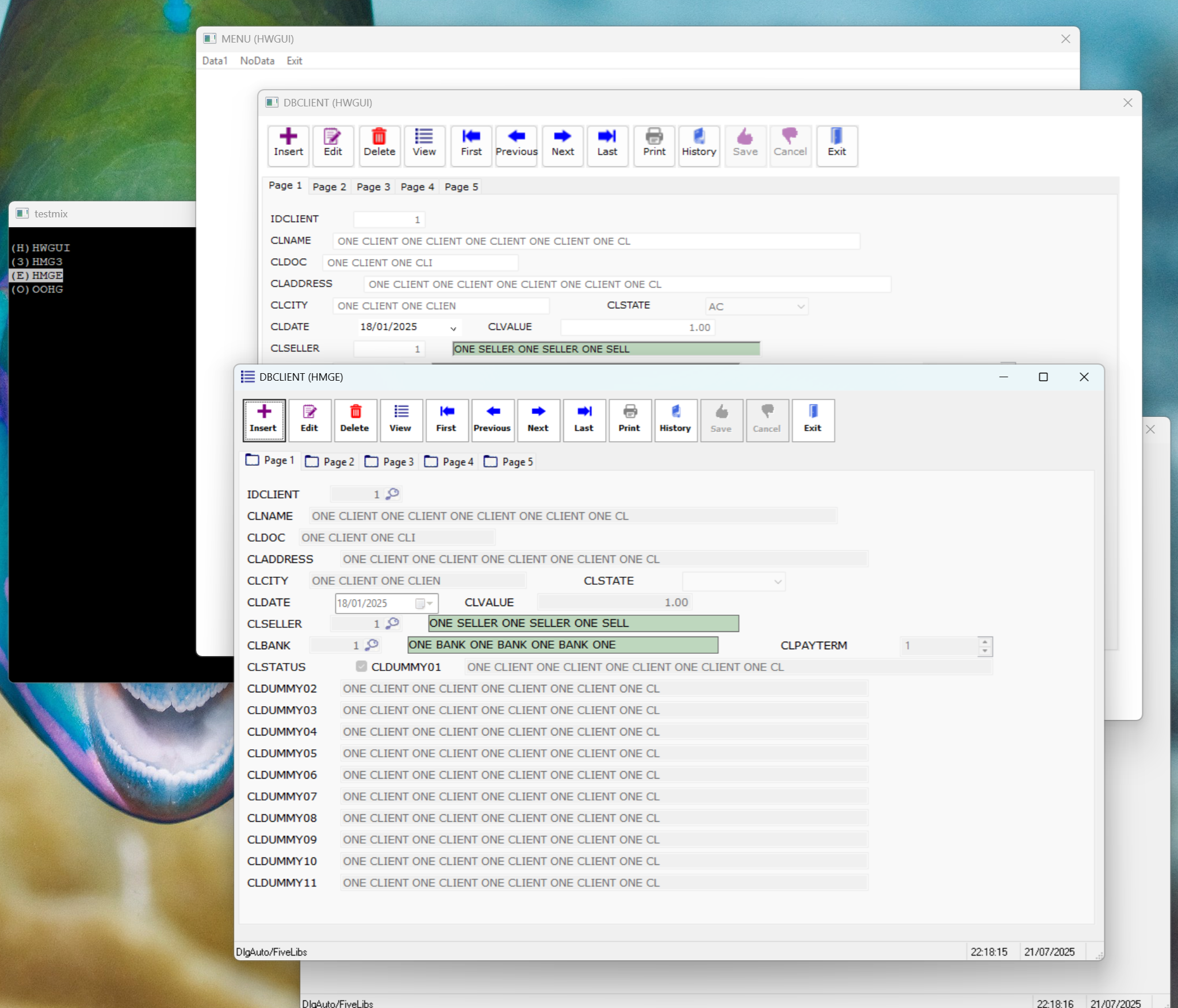The image size is (1178, 1008).
Task: Click Exit button in HMGE toolbar
Action: (x=813, y=420)
